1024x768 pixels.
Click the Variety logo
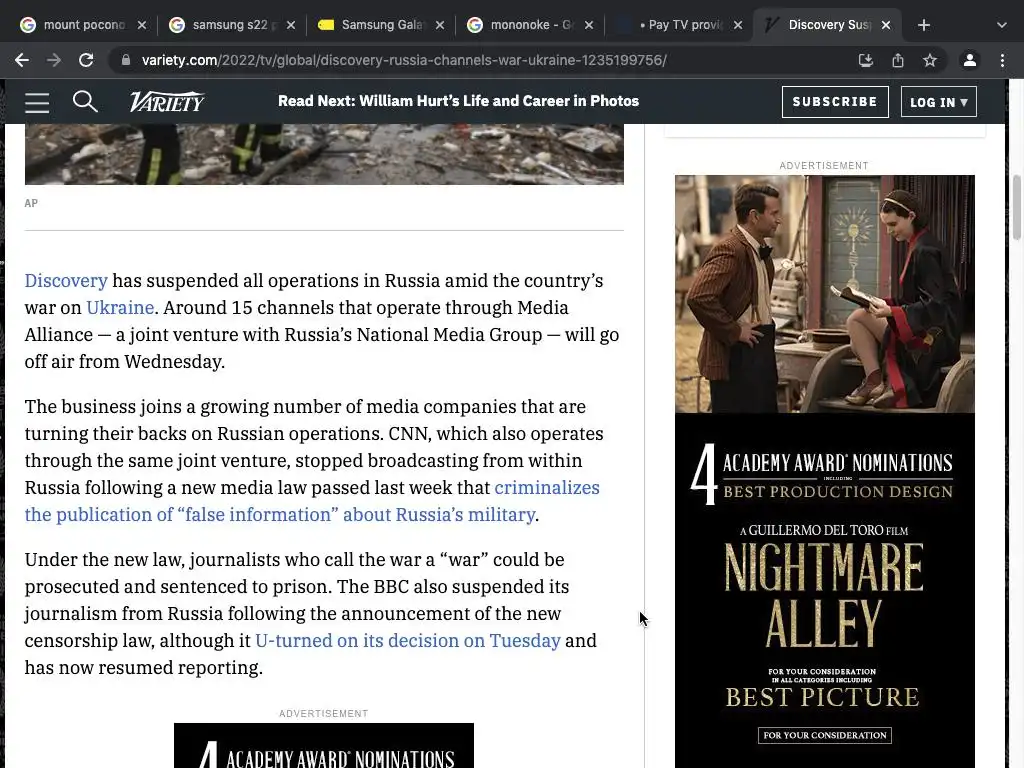pos(167,101)
